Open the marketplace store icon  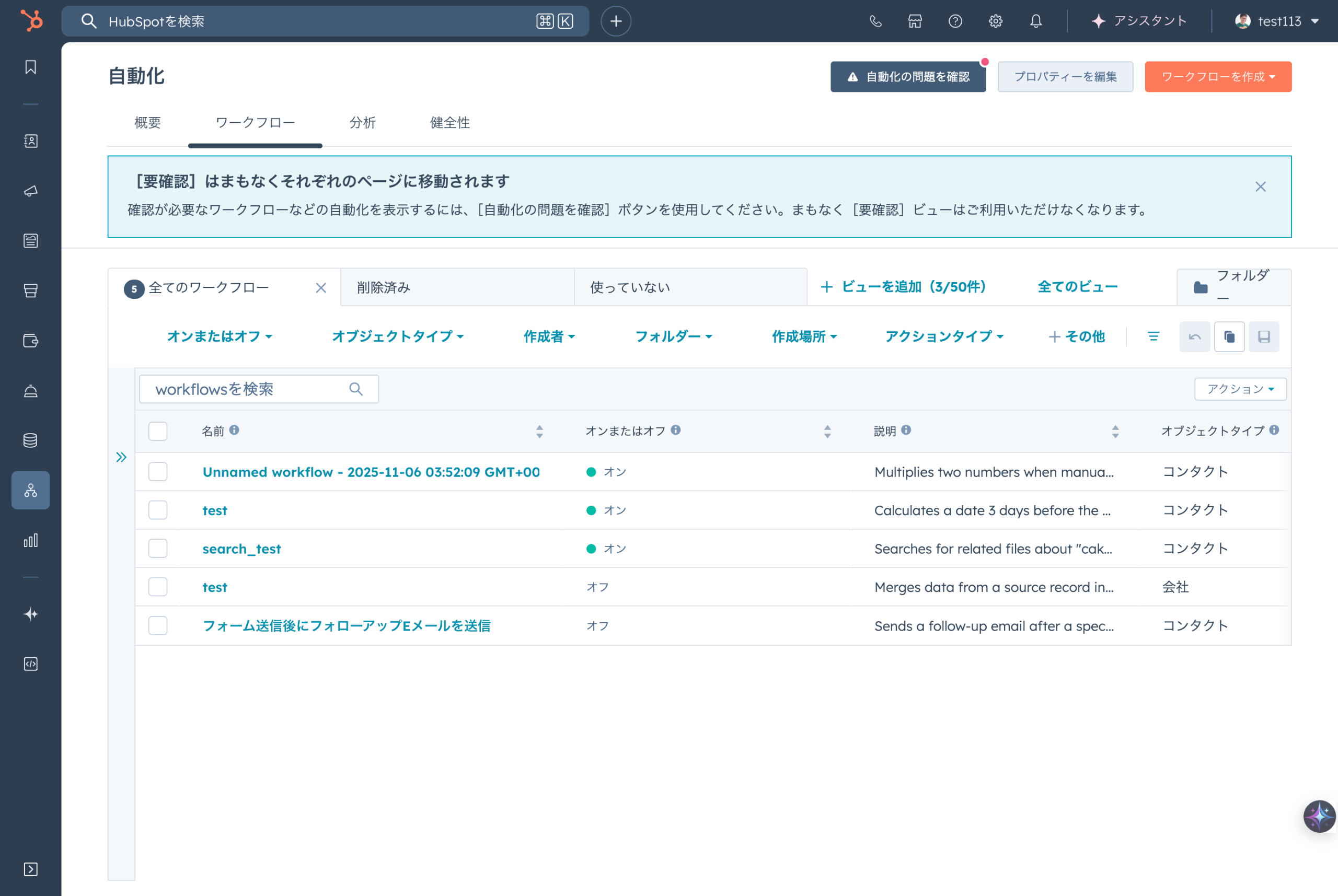coord(915,21)
